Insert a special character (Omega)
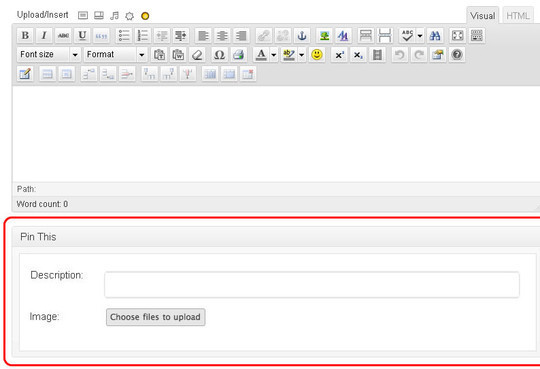 [219, 54]
